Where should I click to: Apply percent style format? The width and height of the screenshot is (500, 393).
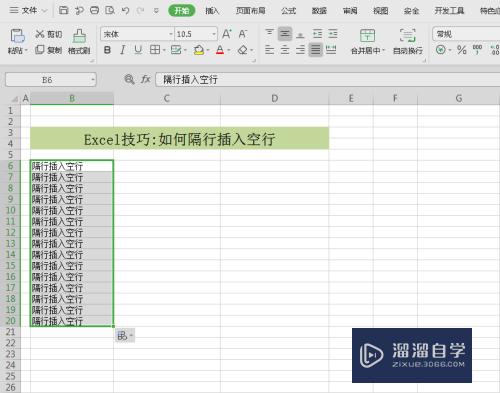point(462,50)
